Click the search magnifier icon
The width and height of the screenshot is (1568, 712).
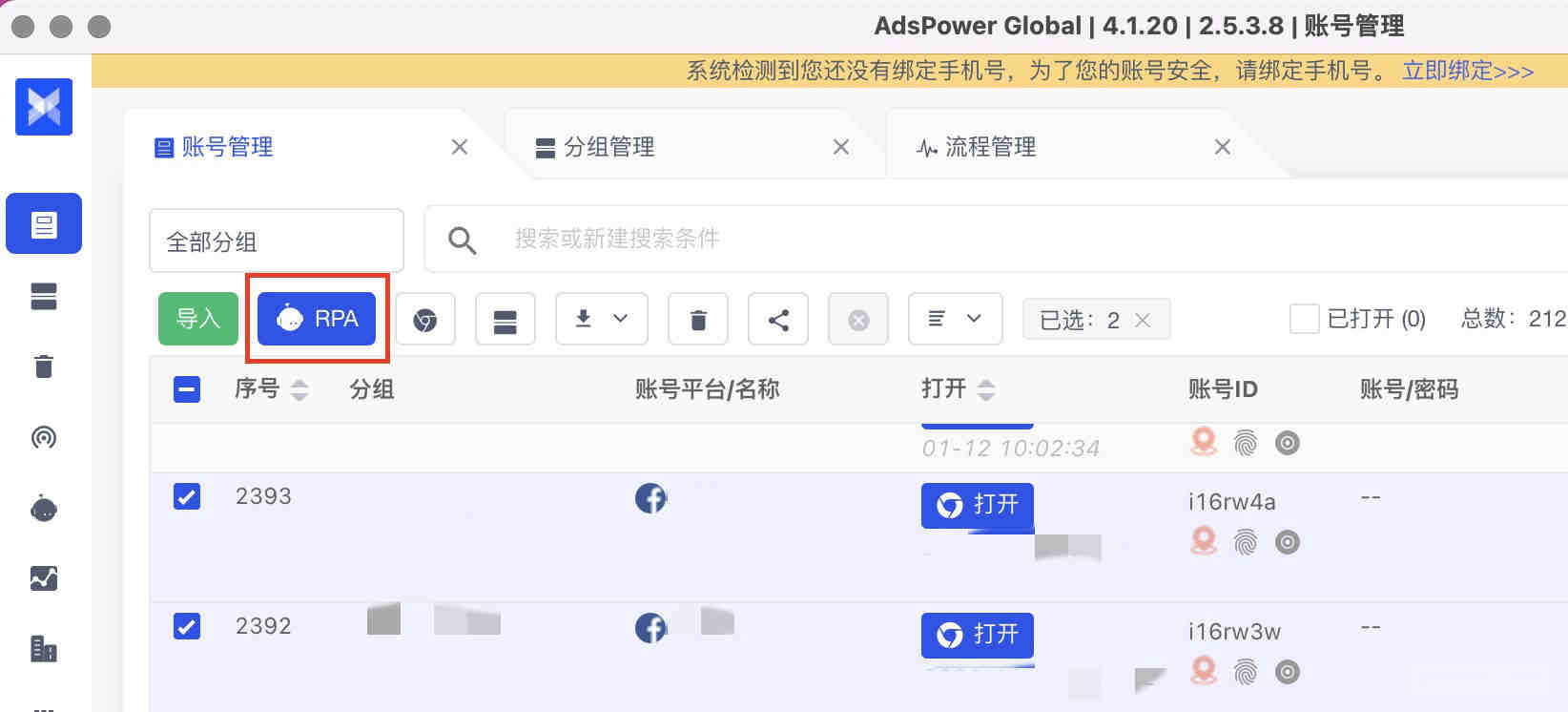tap(463, 240)
